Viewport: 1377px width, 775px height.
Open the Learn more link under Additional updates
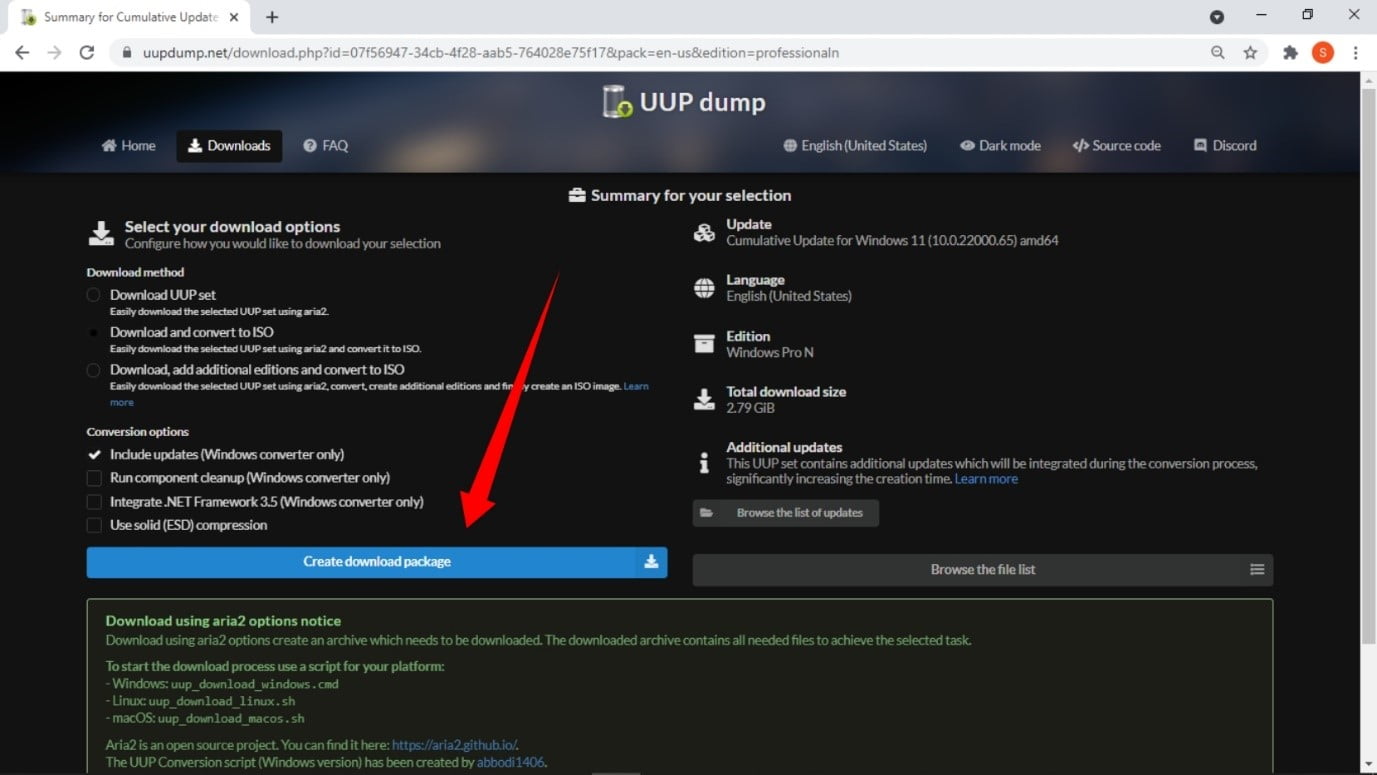click(986, 479)
